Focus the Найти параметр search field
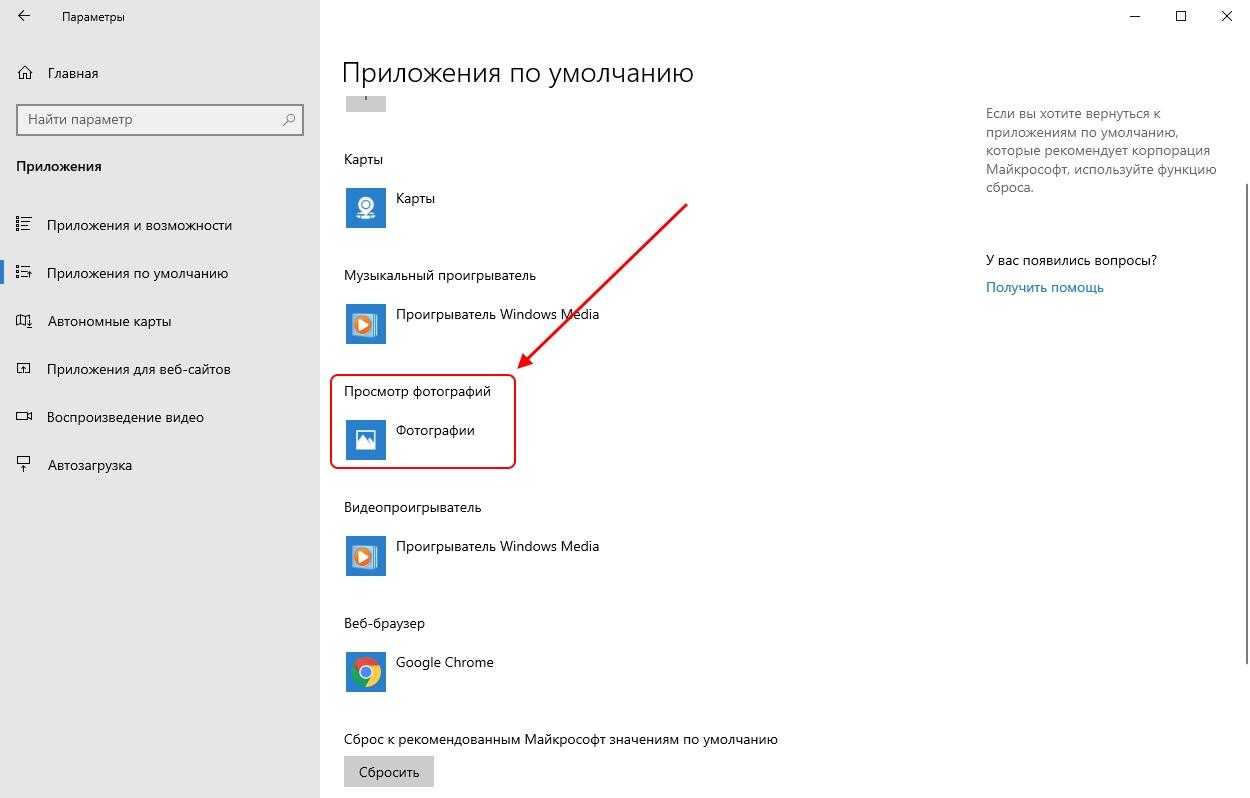1250x798 pixels. click(160, 119)
